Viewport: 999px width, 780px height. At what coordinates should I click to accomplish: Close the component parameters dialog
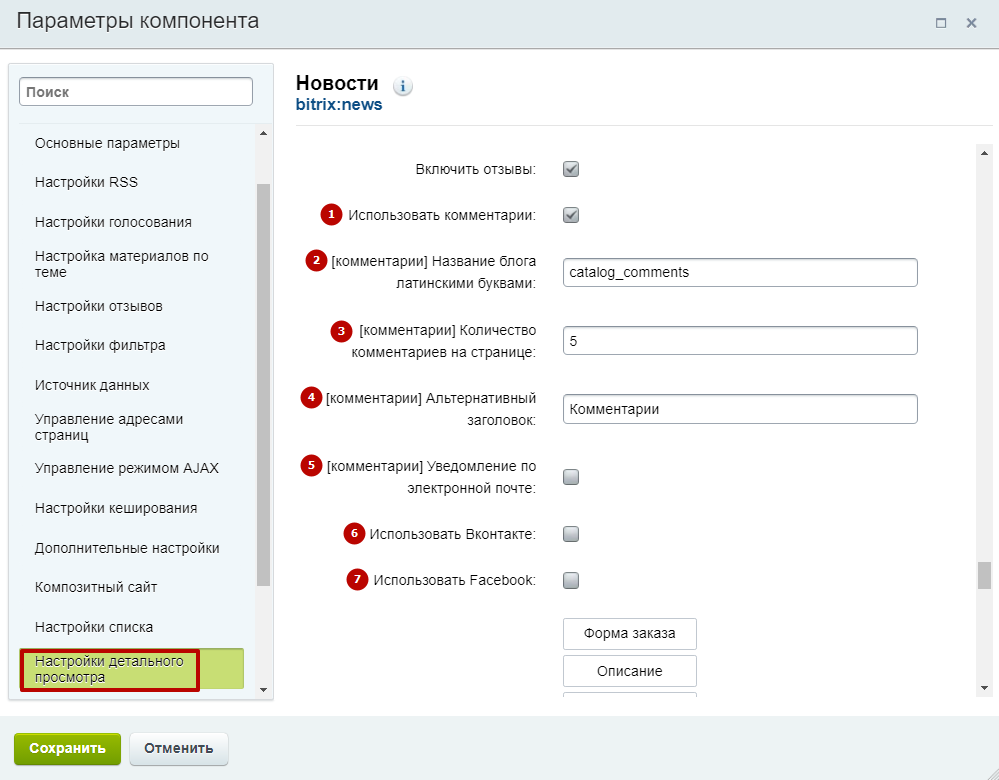click(971, 23)
